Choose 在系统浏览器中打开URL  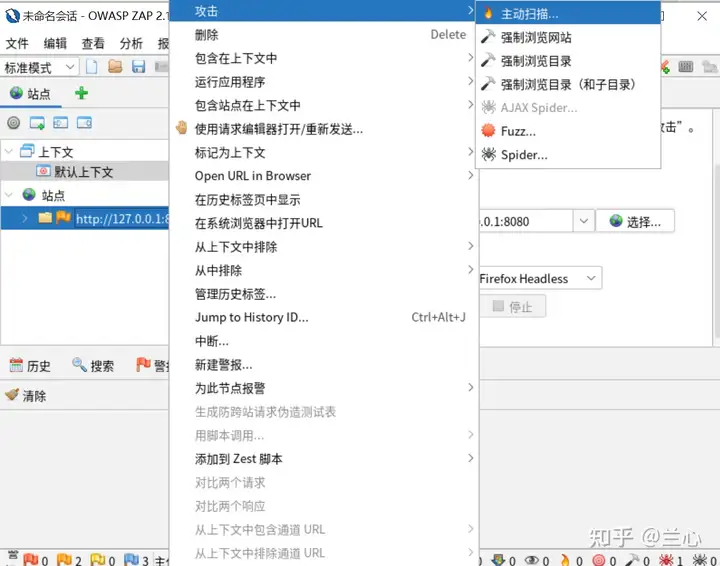tap(324, 223)
